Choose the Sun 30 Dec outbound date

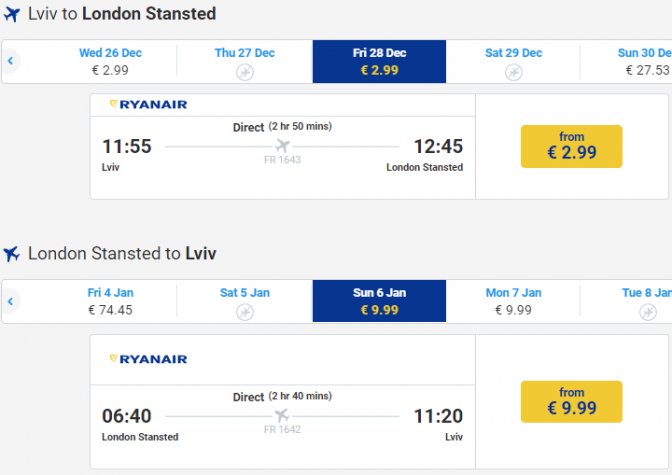643,61
